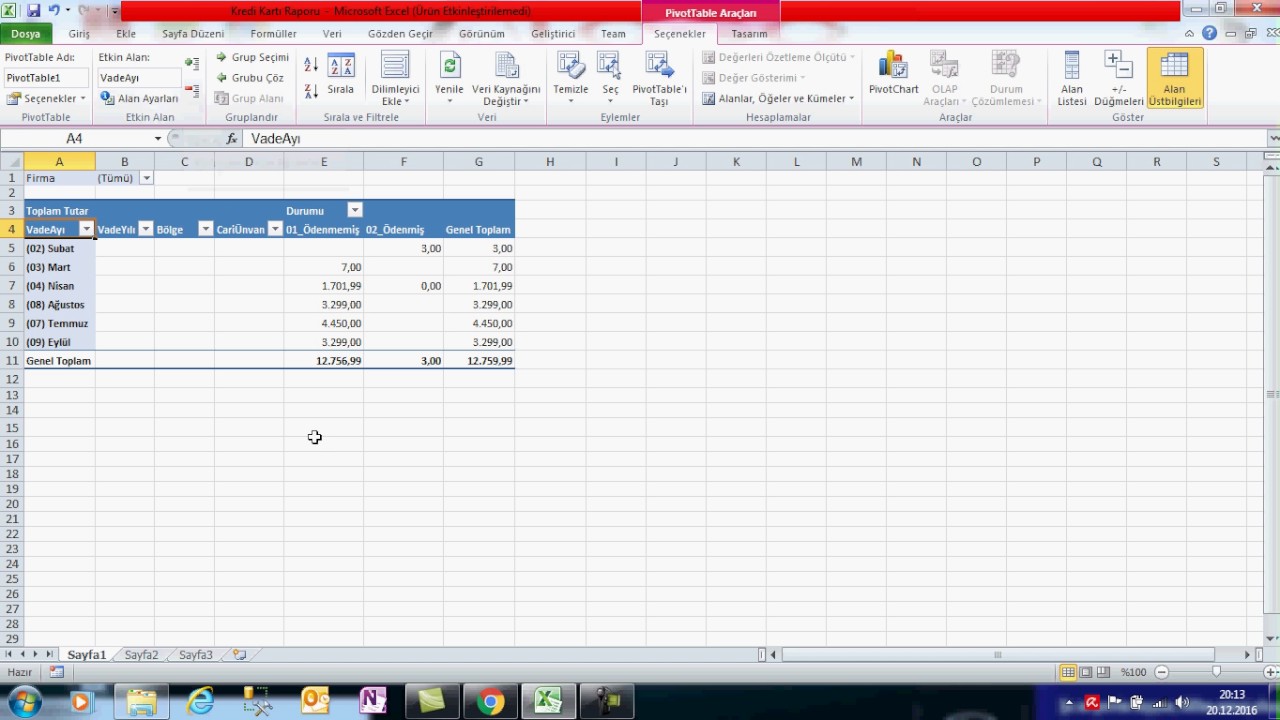Screen dimensions: 1280x720
Task: Open Outlook from taskbar
Action: click(x=316, y=701)
